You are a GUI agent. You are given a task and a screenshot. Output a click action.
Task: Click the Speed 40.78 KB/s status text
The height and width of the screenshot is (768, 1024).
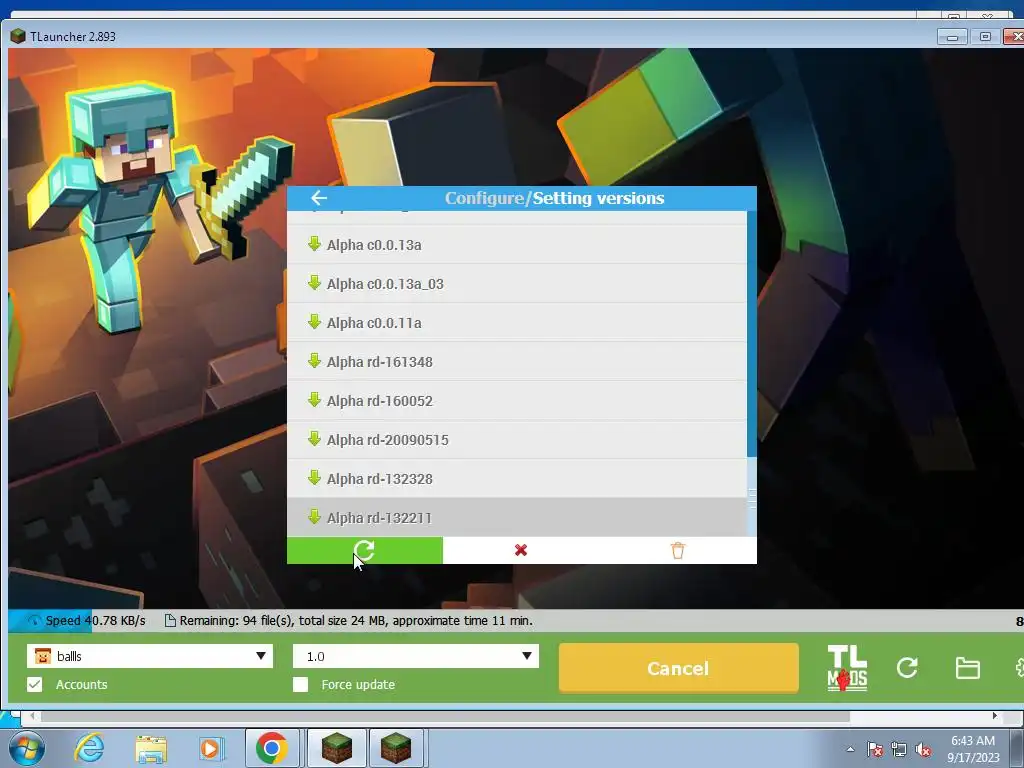[95, 620]
